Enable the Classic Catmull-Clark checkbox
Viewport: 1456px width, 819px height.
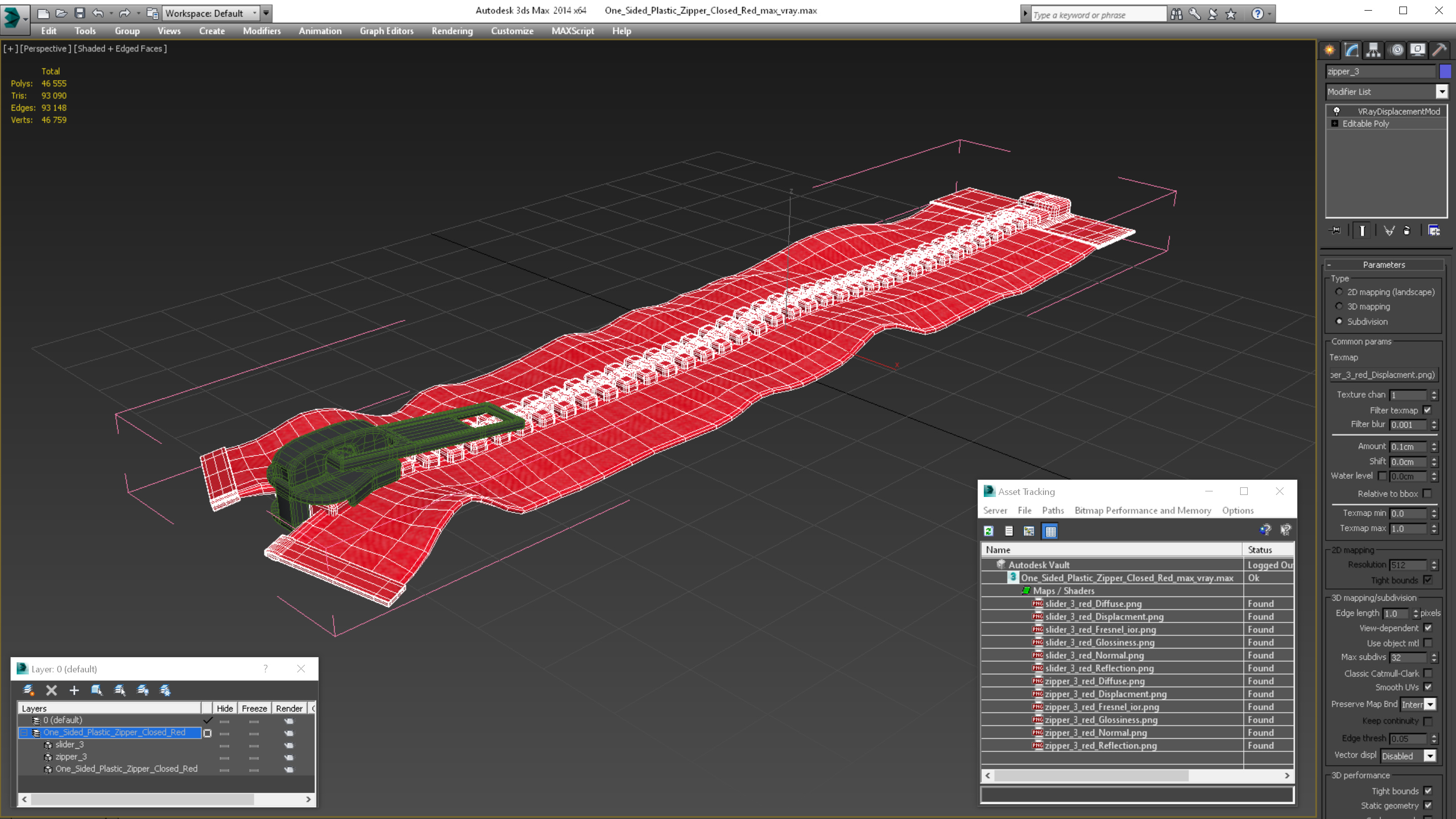click(1428, 673)
